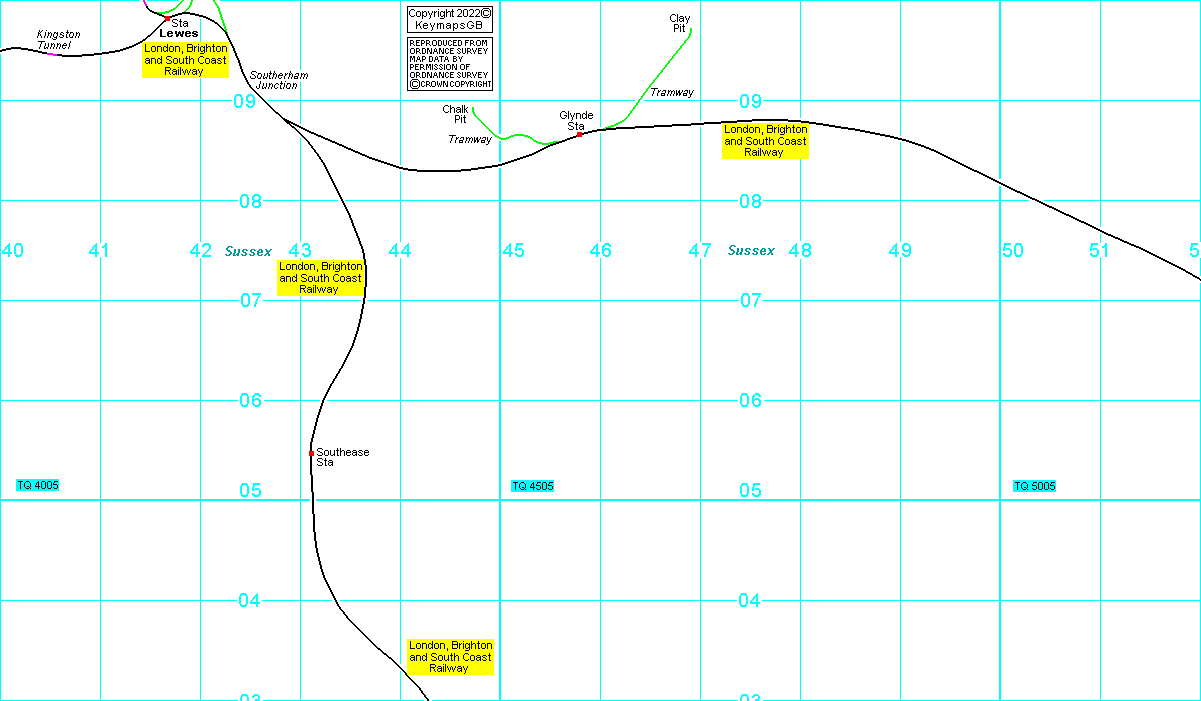
Task: Select the Clay Pit label
Action: point(679,24)
